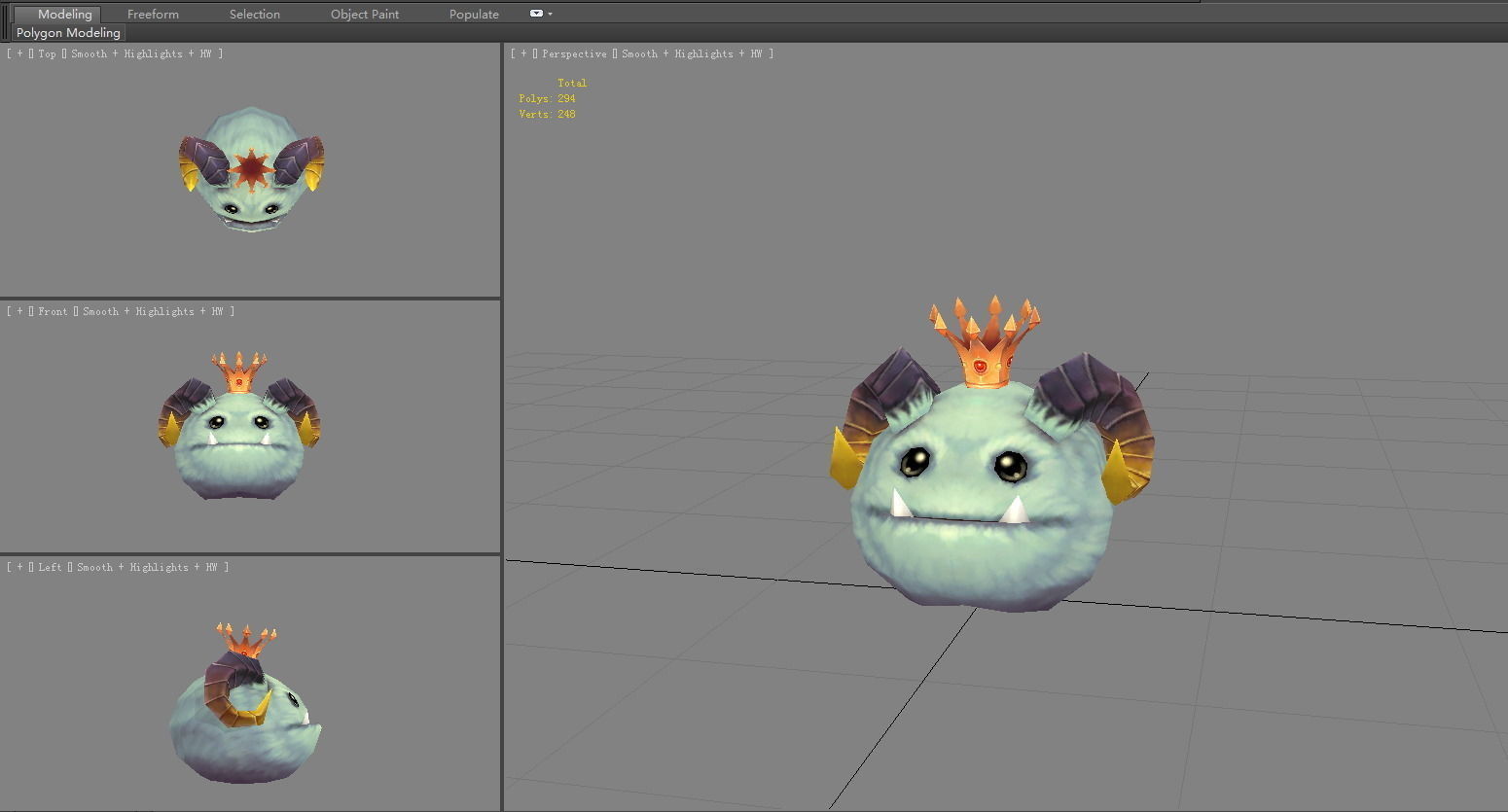Open Top viewport Smooth + Highlights shading menu
The image size is (1508, 812).
click(141, 54)
